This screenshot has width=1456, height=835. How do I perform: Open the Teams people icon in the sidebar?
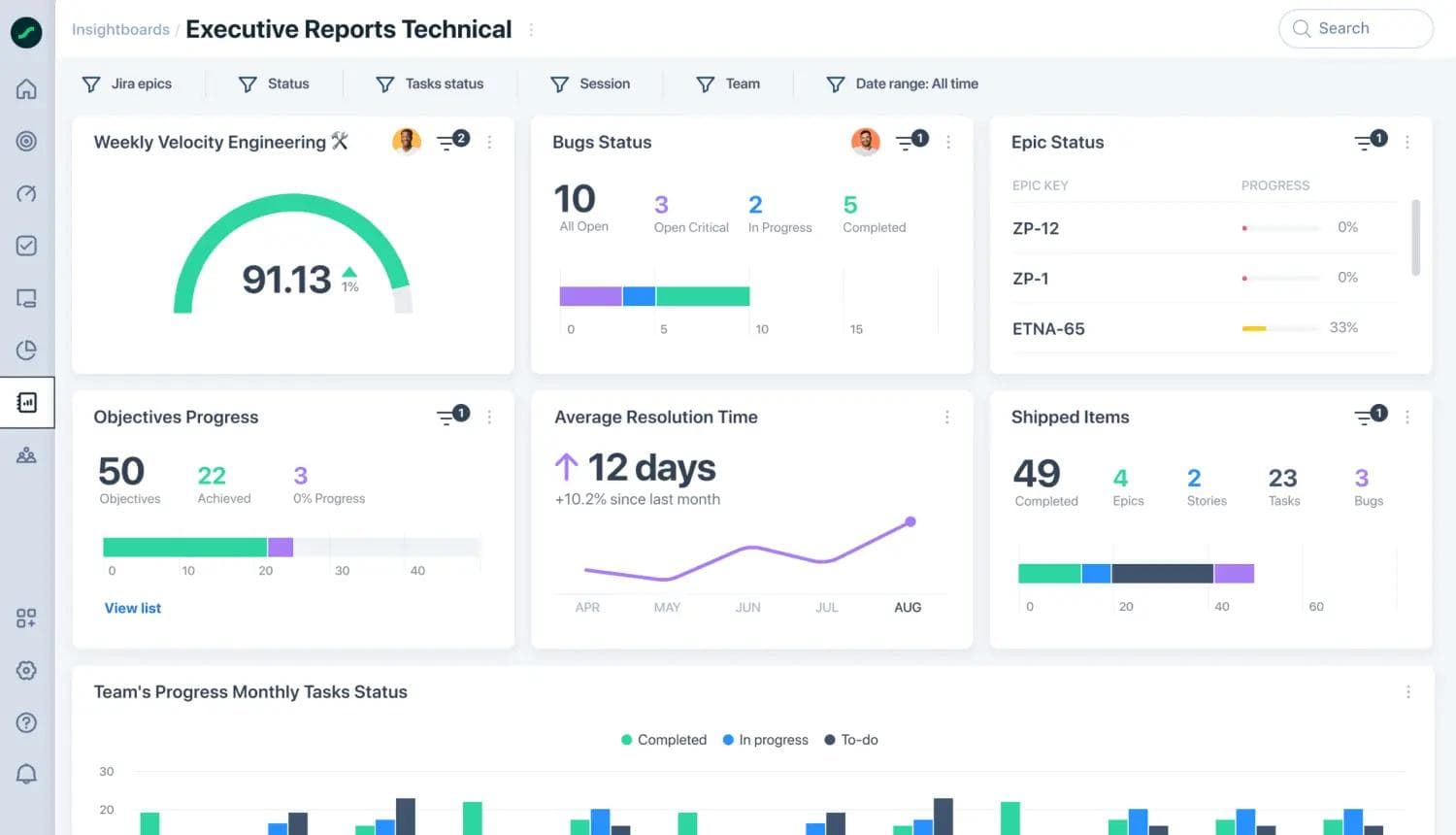pyautogui.click(x=26, y=454)
